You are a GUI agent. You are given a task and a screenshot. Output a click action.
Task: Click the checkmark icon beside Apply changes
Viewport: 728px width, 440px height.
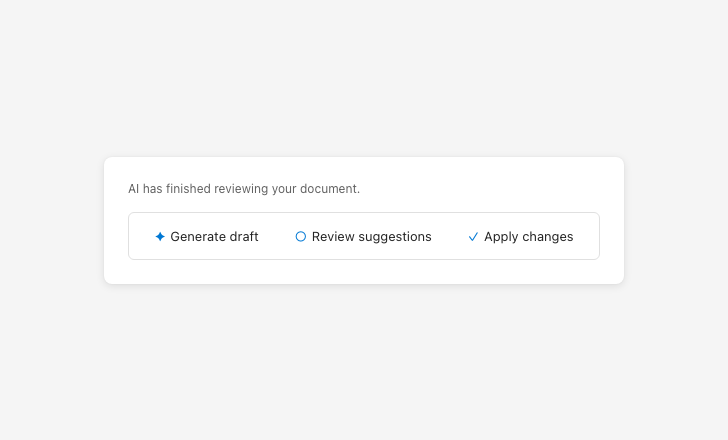pos(473,237)
